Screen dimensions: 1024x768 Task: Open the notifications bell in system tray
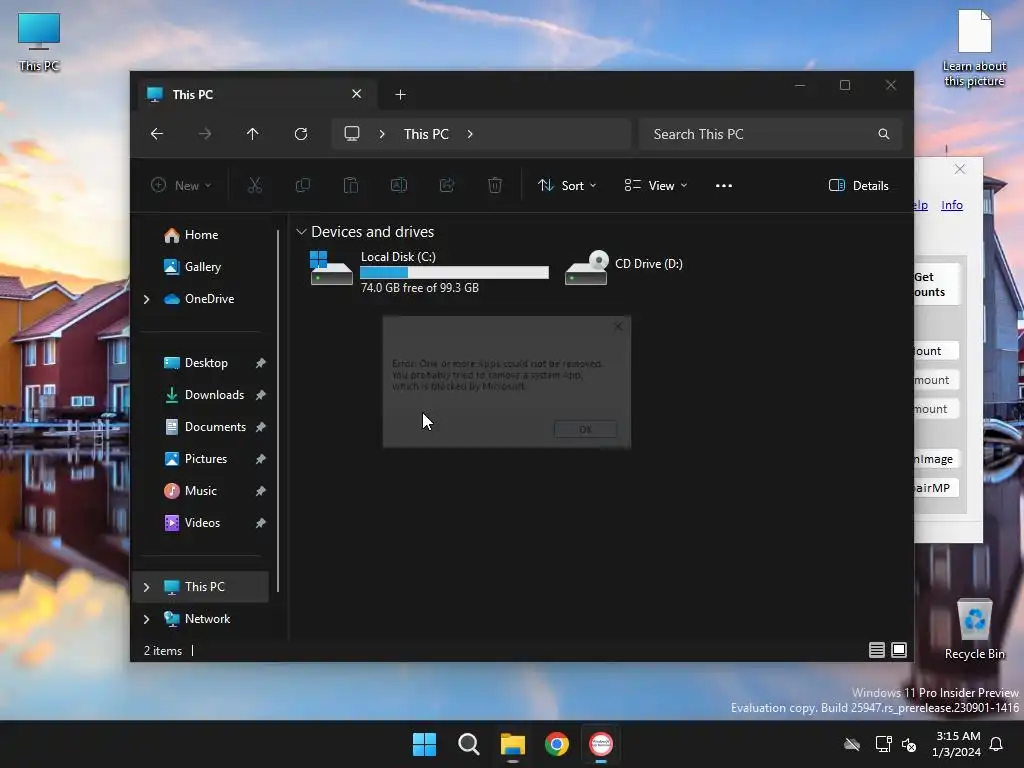point(997,744)
